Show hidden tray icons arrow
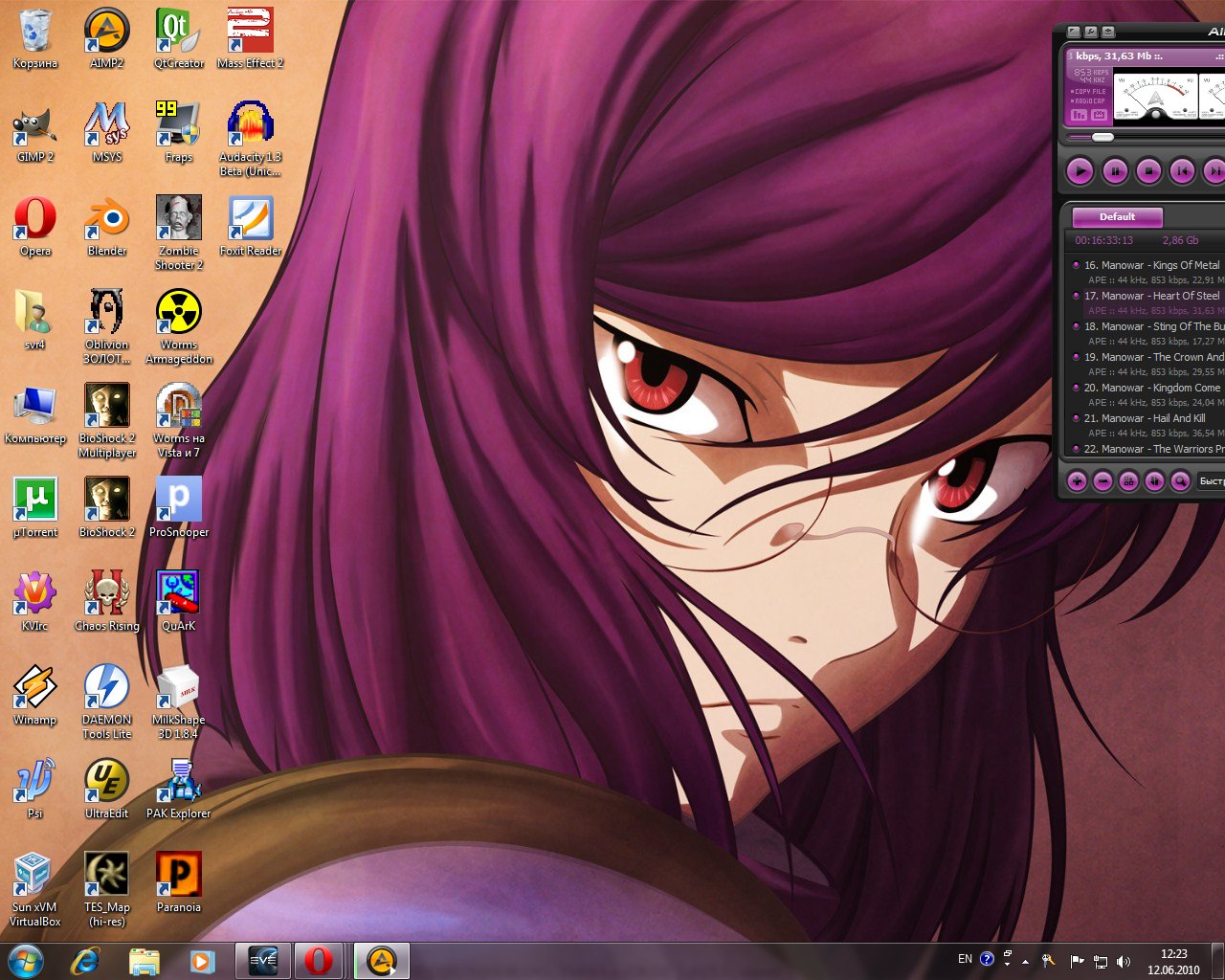 click(x=1025, y=960)
